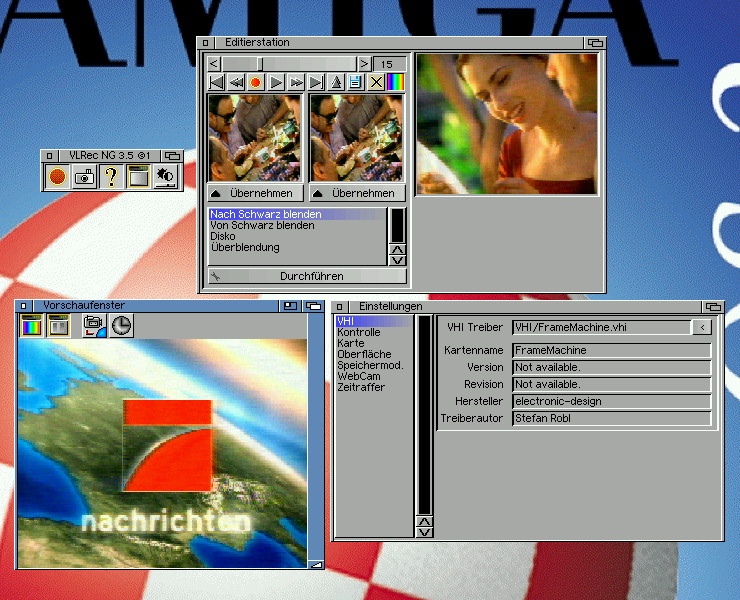Click the camera snapshot icon in VLRec toolbar
This screenshot has height=600, width=740.
[84, 177]
